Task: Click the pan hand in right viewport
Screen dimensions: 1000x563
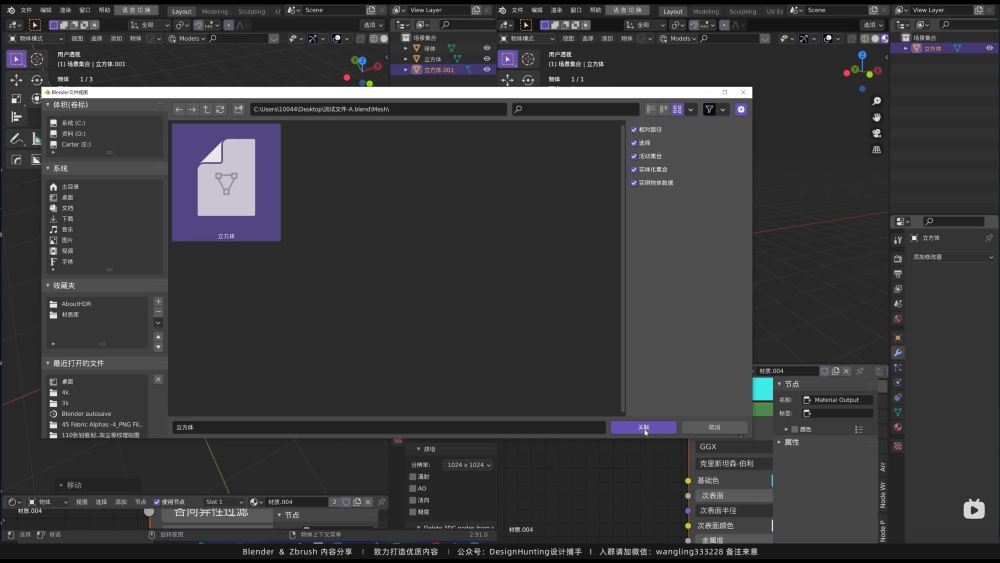Action: 877,117
